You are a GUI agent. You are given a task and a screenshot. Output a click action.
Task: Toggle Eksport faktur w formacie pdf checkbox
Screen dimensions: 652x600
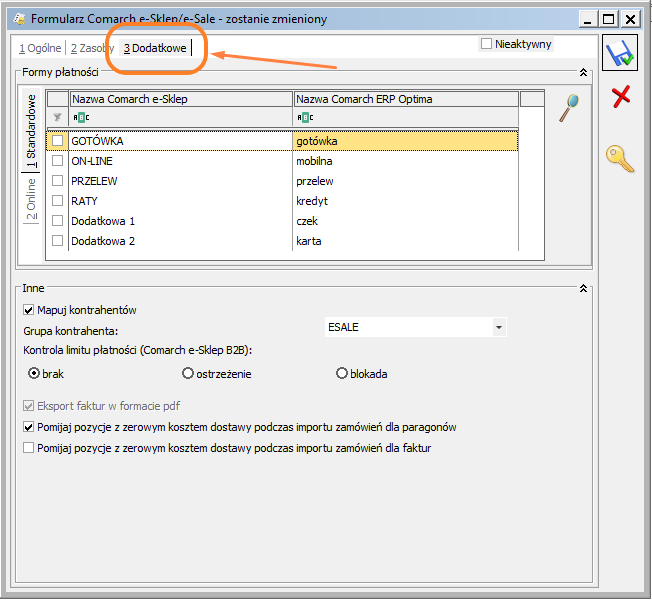(28, 406)
